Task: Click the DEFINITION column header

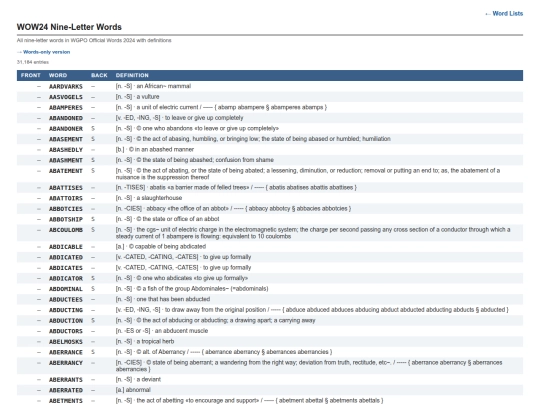Action: tap(132, 75)
